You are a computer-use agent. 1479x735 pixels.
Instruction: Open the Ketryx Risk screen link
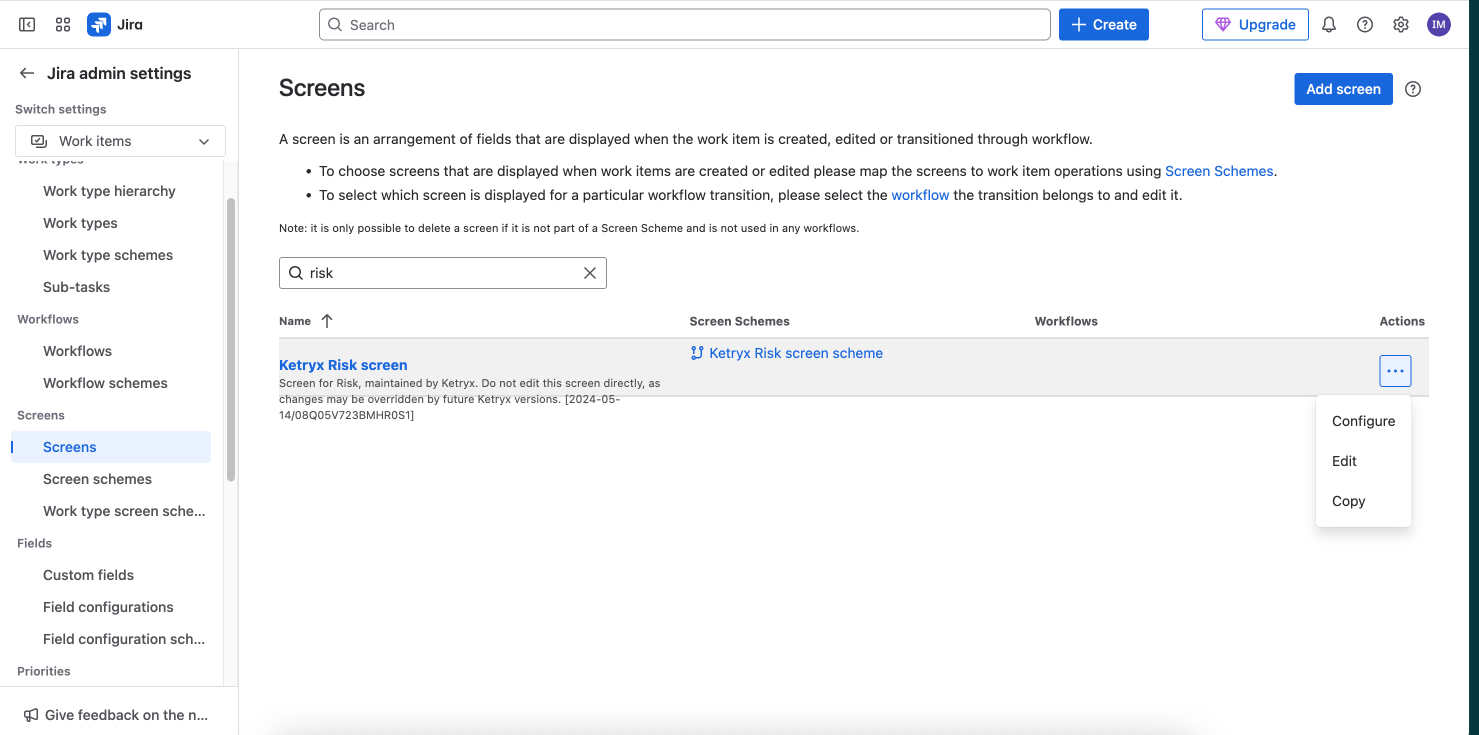(343, 365)
